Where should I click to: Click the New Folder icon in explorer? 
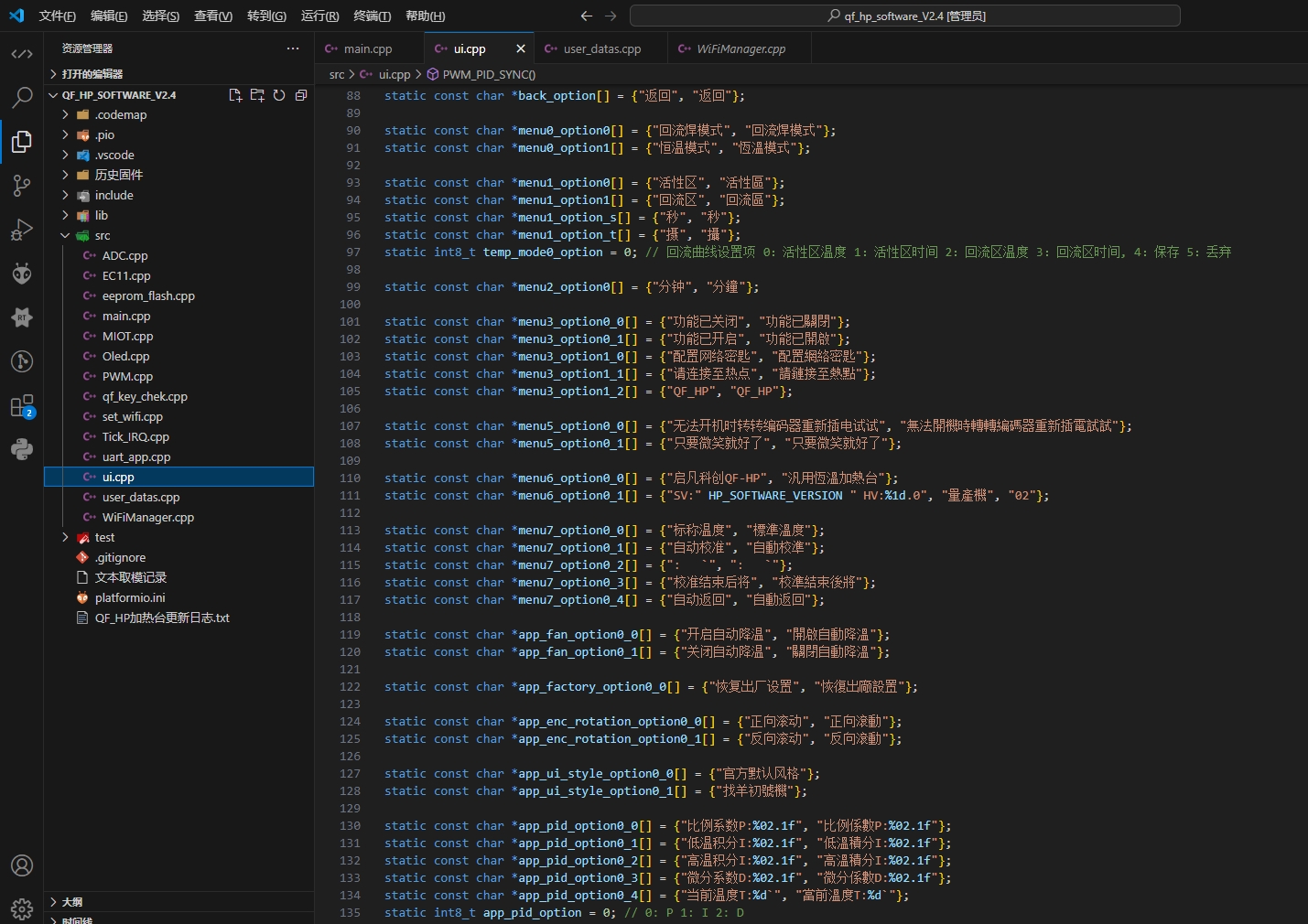pos(257,95)
